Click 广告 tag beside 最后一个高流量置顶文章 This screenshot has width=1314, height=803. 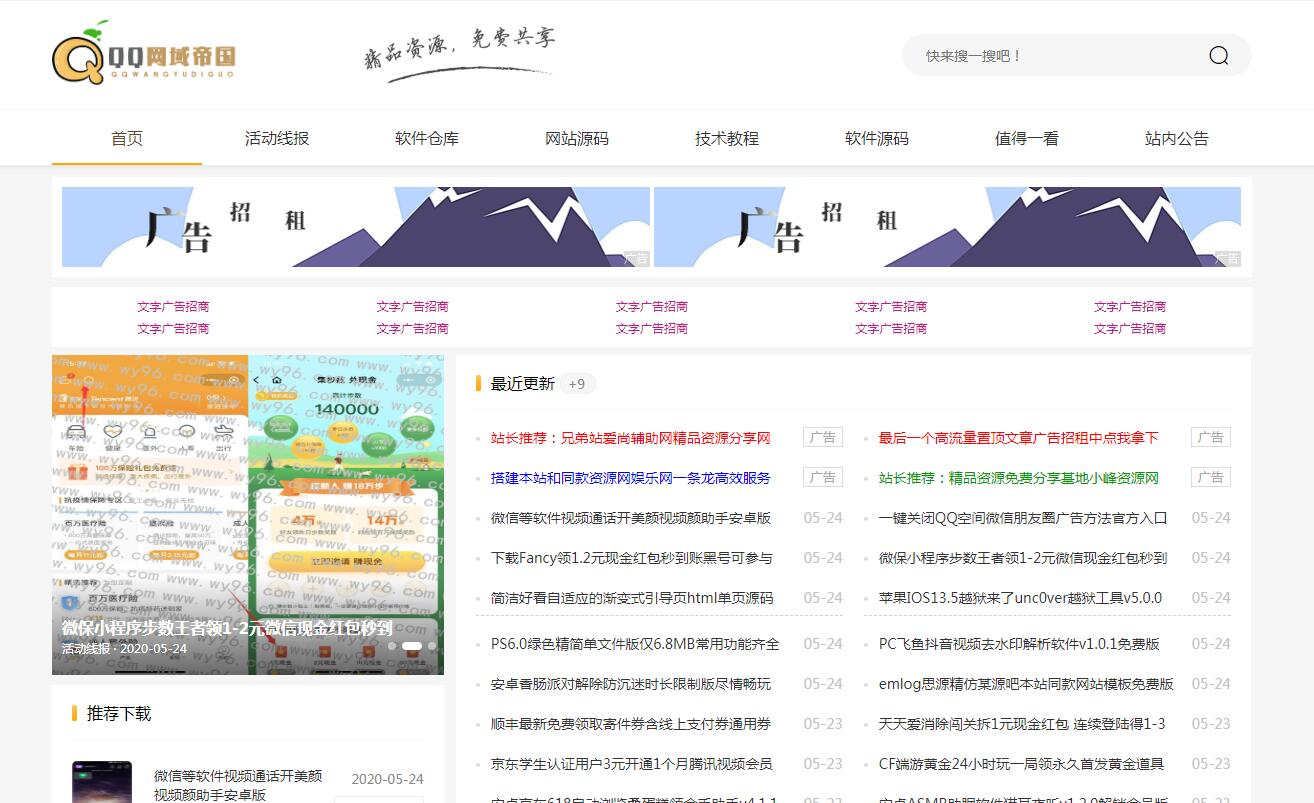tap(1210, 437)
